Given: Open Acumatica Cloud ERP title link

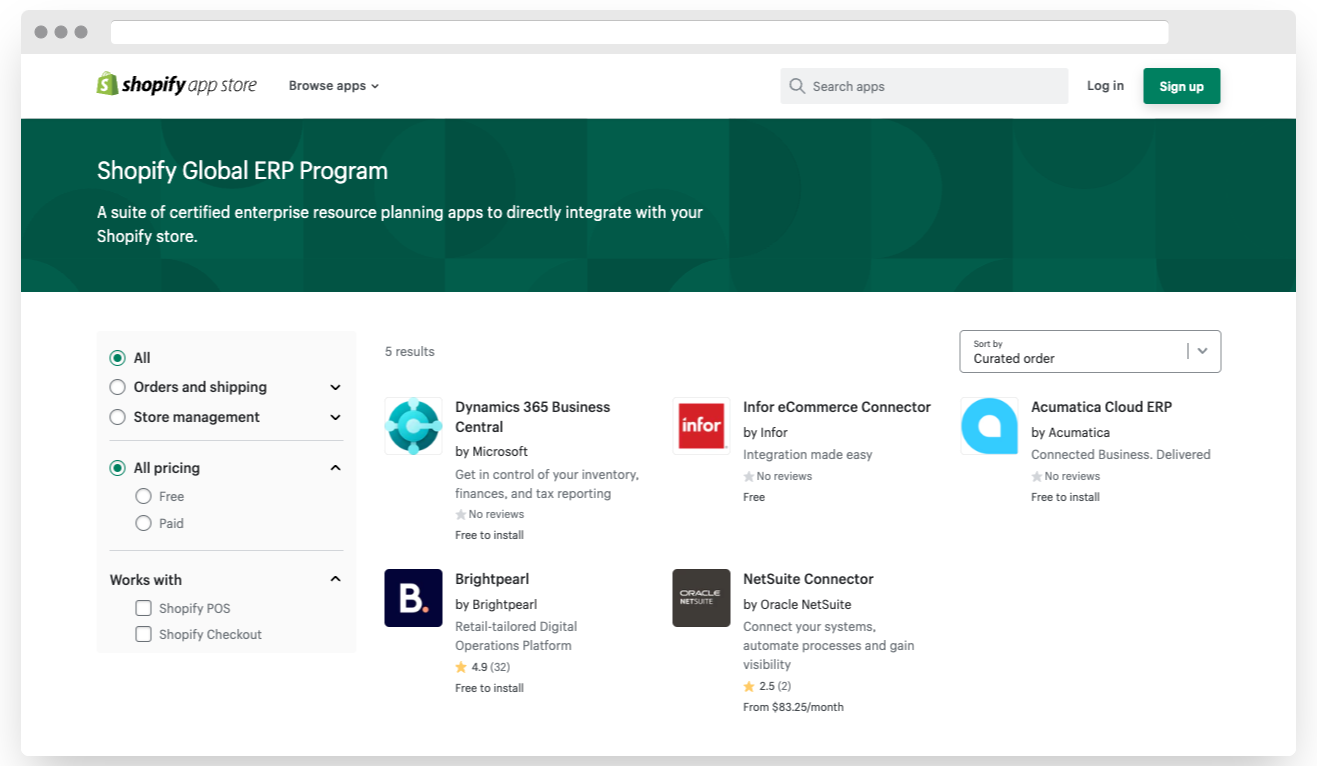Looking at the screenshot, I should coord(1101,407).
